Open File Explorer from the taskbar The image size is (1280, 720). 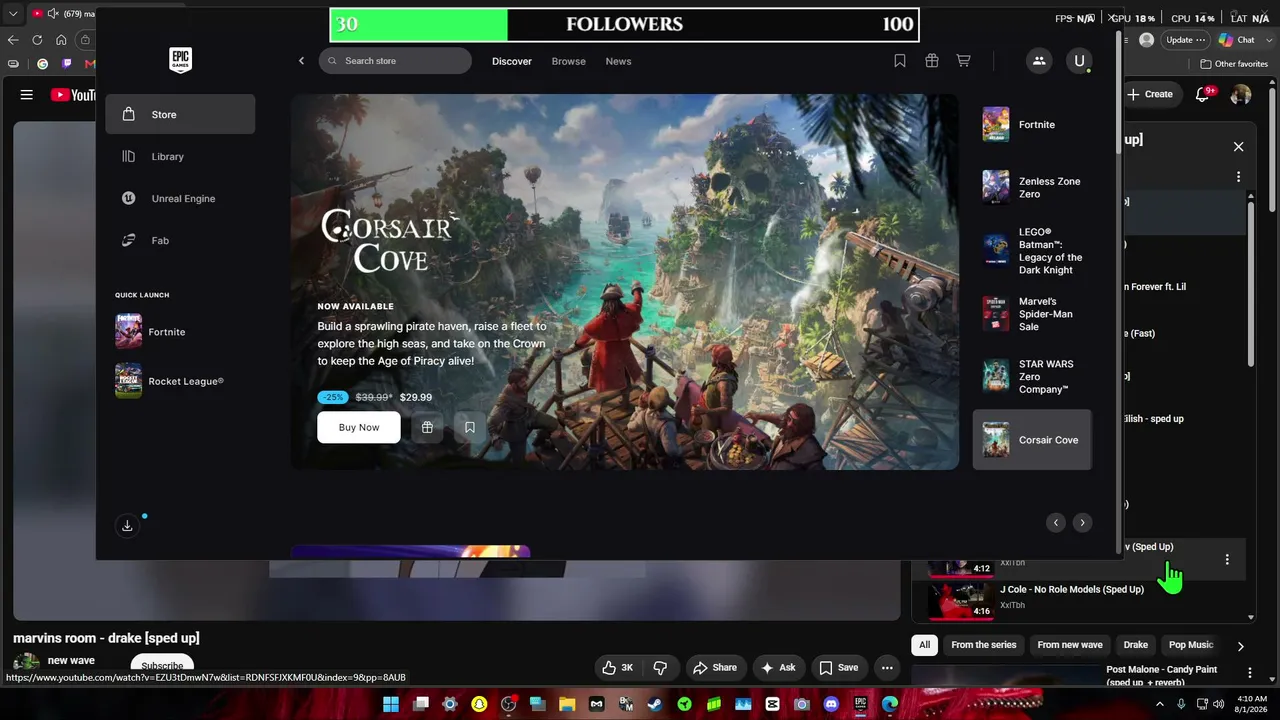point(567,704)
